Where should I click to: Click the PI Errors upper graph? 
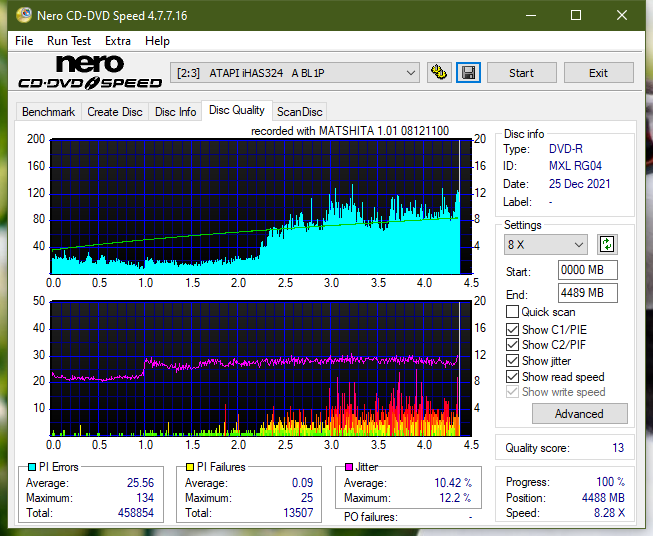pyautogui.click(x=261, y=207)
